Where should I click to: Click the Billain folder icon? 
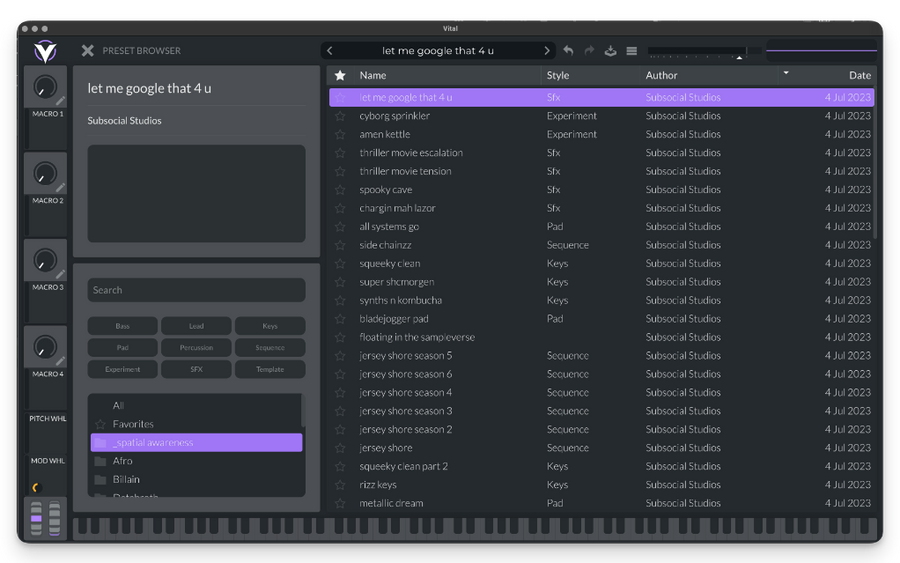[100, 479]
